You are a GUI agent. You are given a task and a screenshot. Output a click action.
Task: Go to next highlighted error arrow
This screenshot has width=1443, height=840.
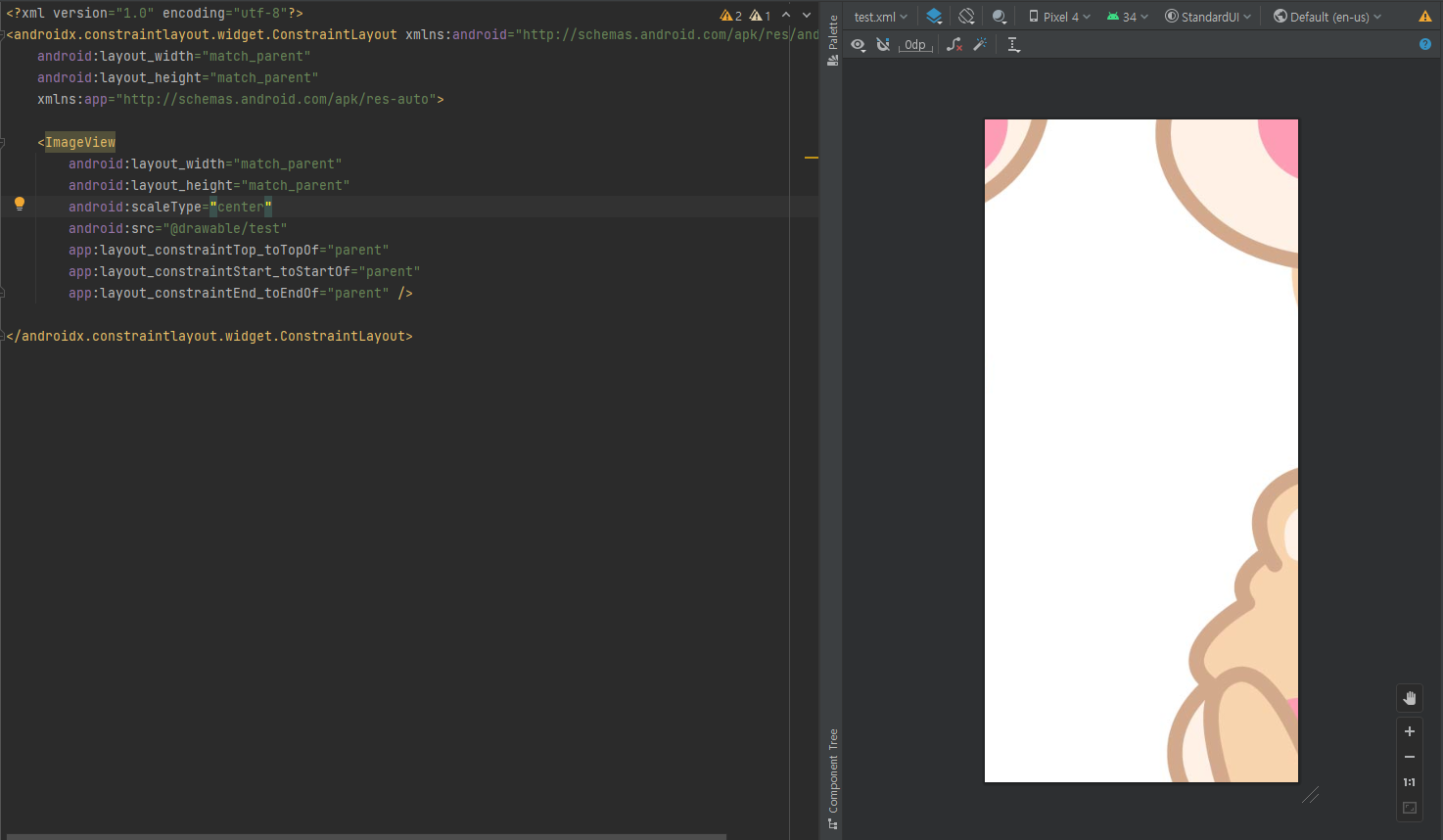(x=807, y=16)
